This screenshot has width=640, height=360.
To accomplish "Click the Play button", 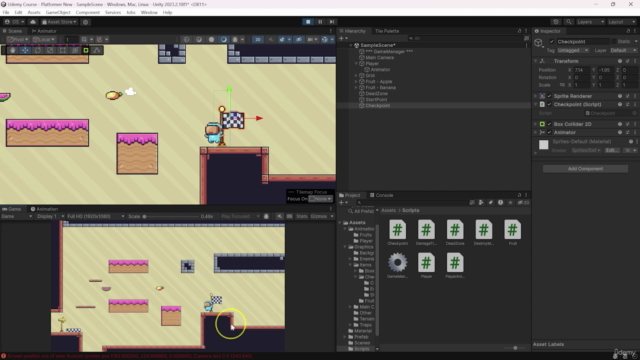I will [308, 22].
